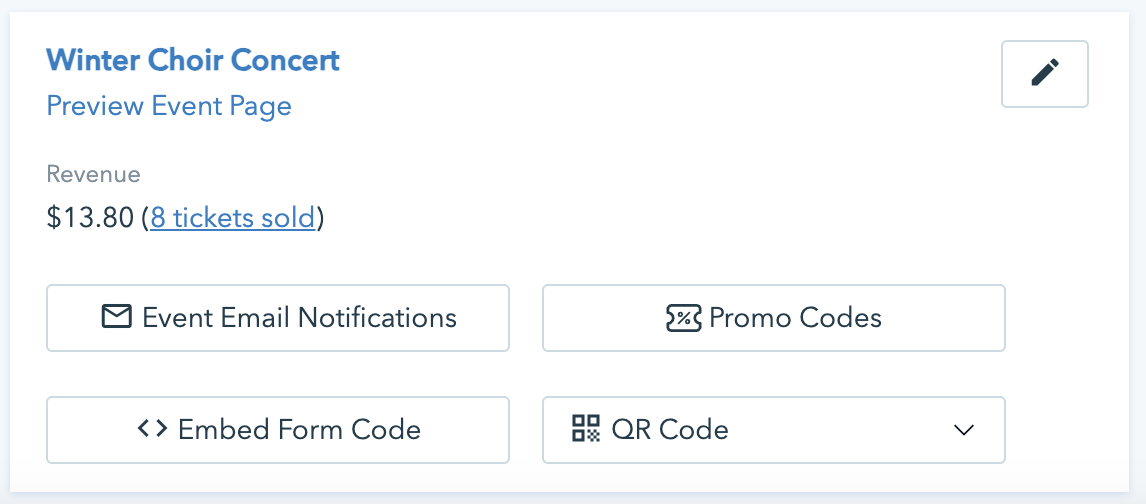View the 8 tickets sold link
This screenshot has height=504, width=1146.
(232, 217)
